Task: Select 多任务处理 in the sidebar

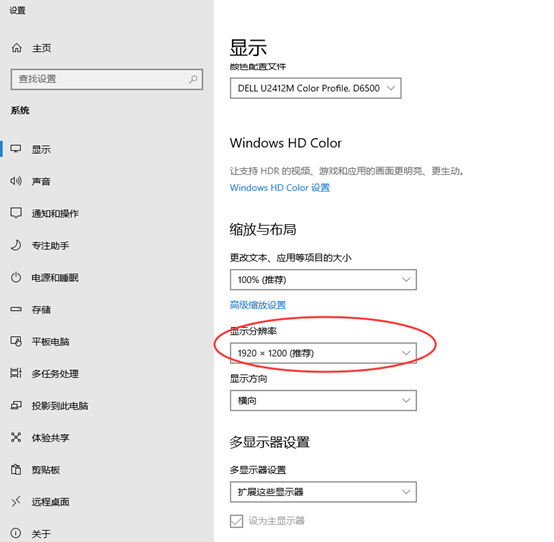Action: tap(55, 373)
